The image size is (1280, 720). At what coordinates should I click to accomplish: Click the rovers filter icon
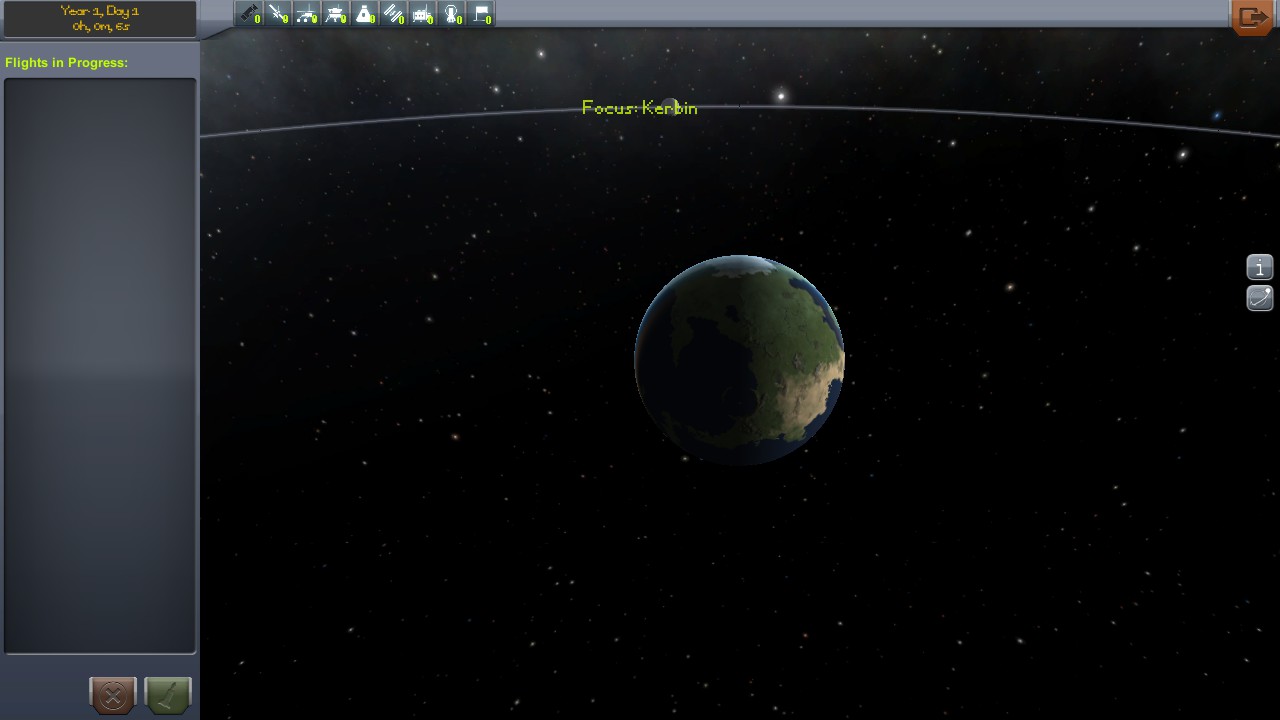[x=307, y=13]
